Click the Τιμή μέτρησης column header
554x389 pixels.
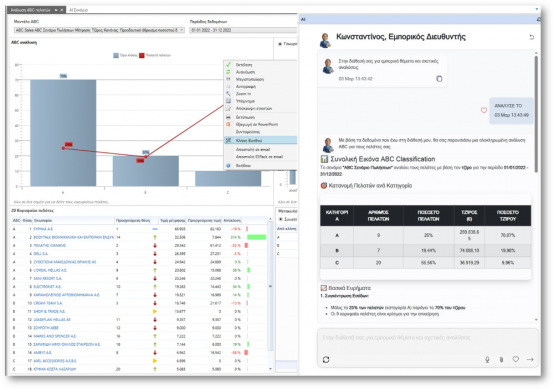[x=172, y=220]
